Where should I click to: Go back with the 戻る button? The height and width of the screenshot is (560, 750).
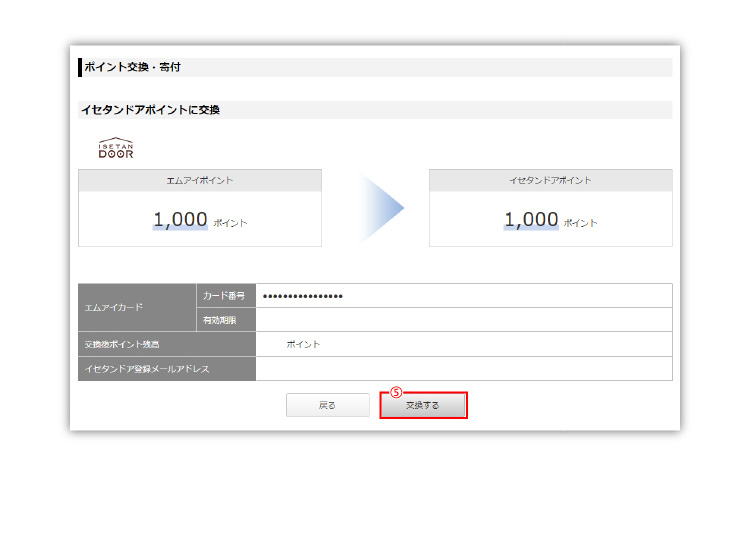click(328, 405)
